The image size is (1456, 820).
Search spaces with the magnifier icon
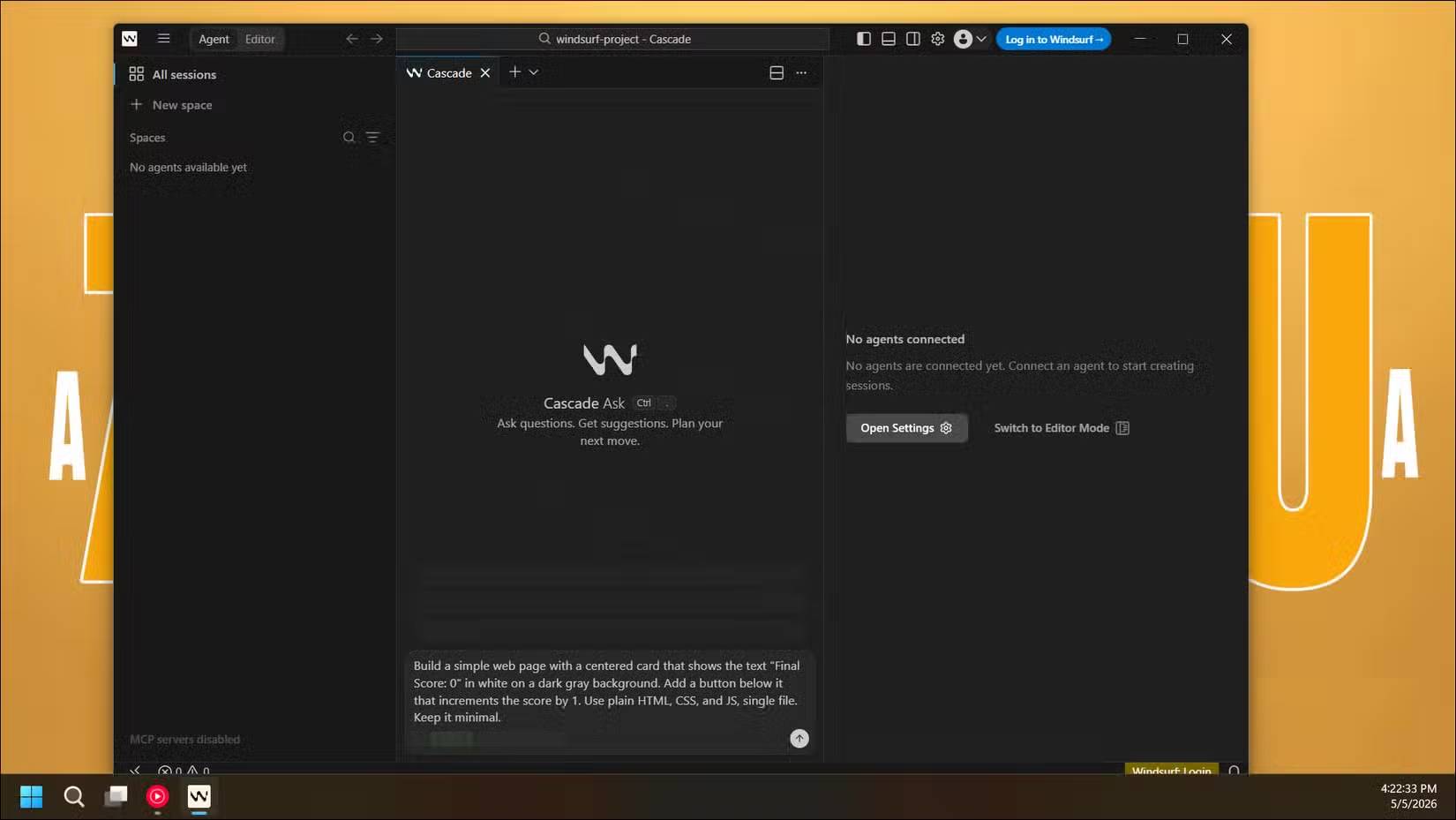tap(349, 138)
